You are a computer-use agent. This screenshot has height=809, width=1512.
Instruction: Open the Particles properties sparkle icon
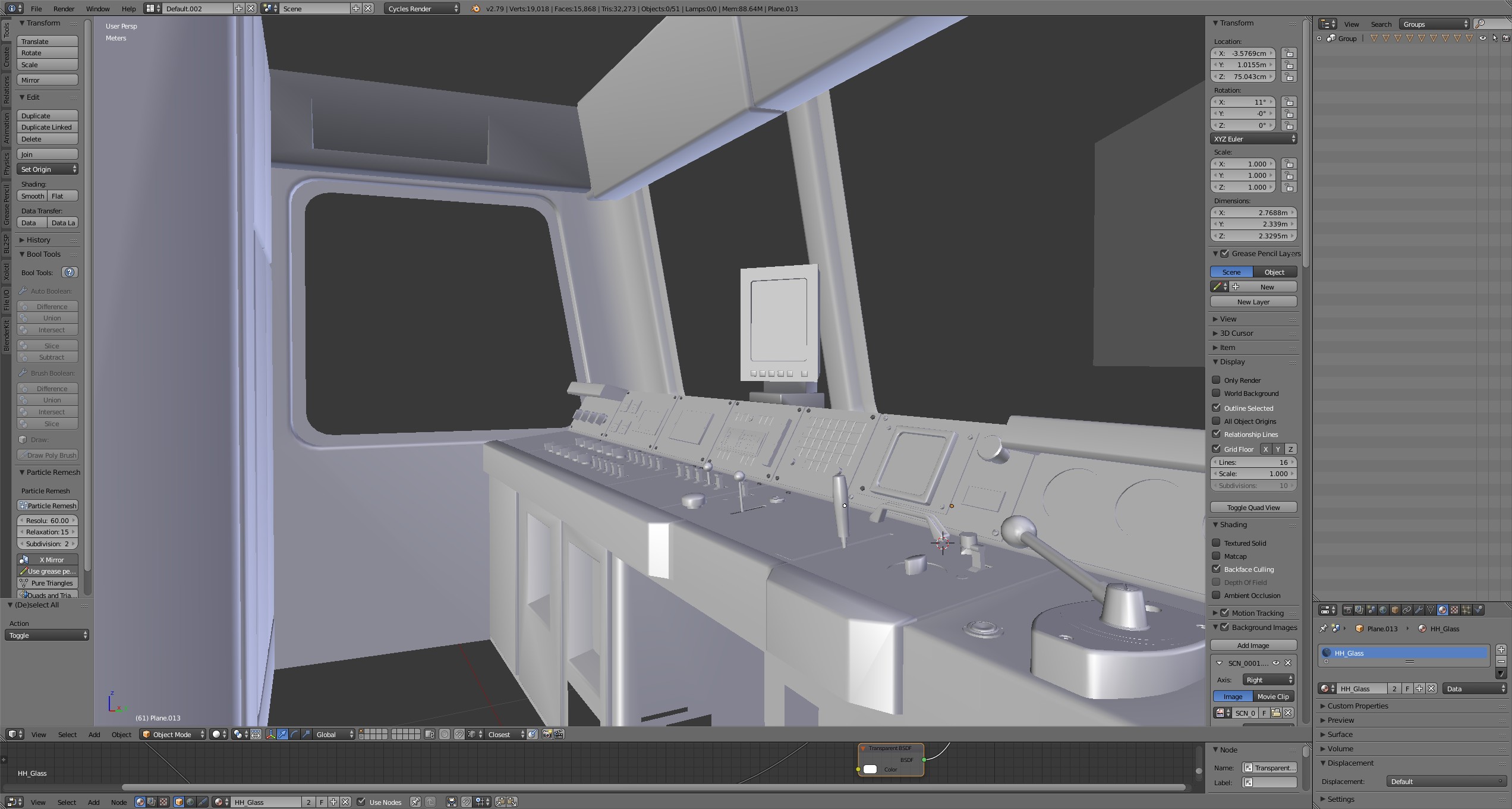point(1466,610)
